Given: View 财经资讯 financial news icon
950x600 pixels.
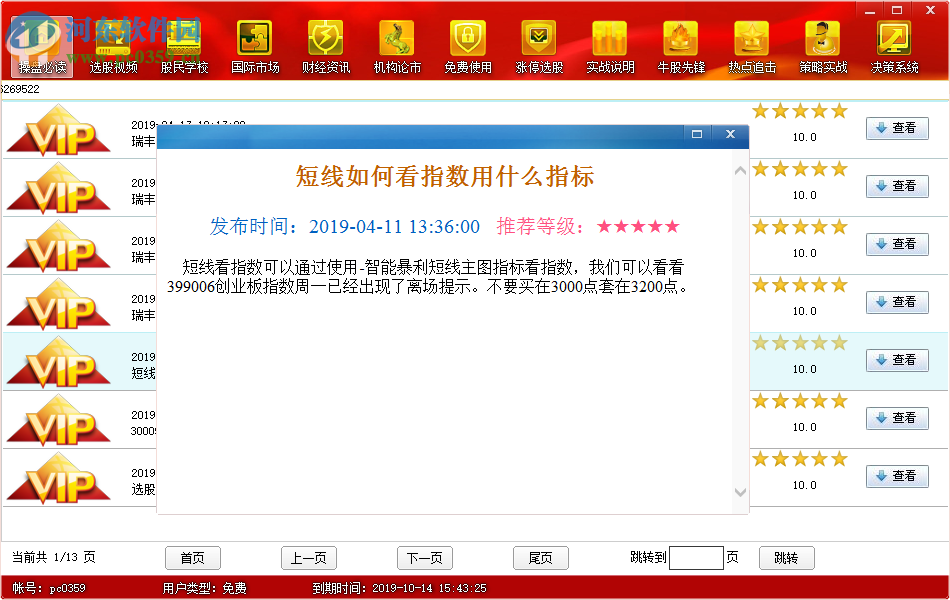Looking at the screenshot, I should point(326,42).
